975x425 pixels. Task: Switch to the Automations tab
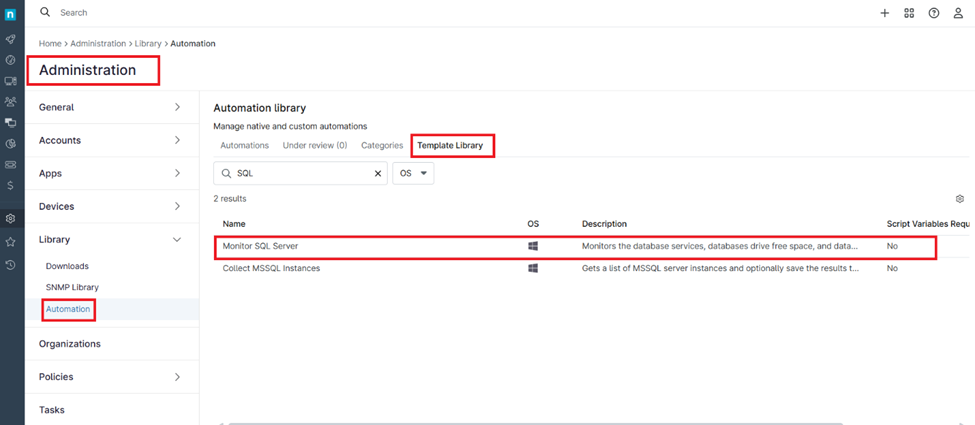tap(244, 145)
